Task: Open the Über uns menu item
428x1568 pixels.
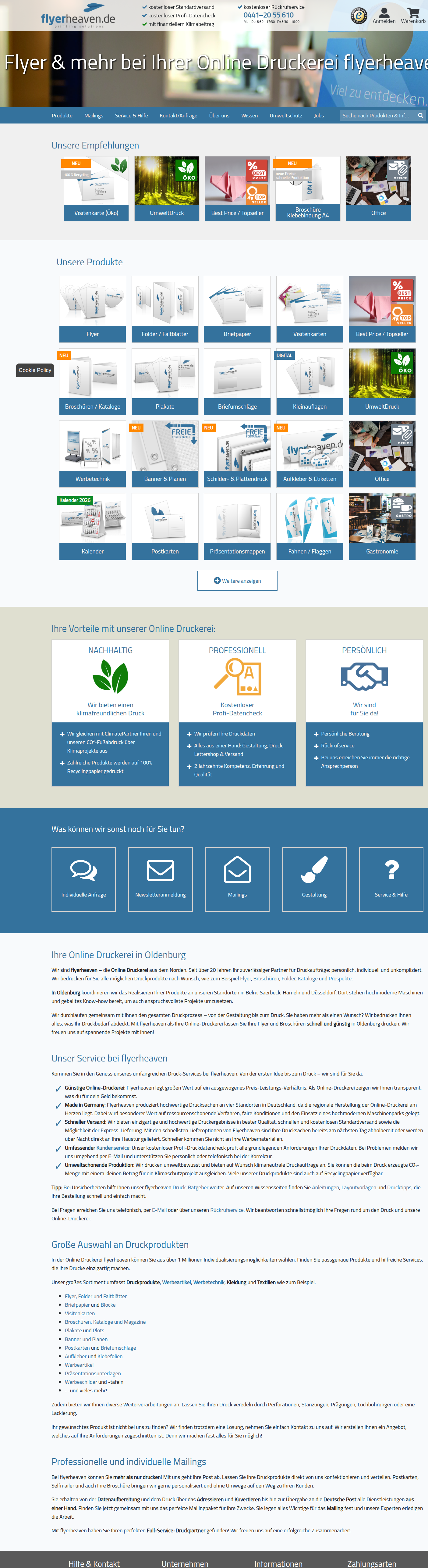Action: coord(219,116)
